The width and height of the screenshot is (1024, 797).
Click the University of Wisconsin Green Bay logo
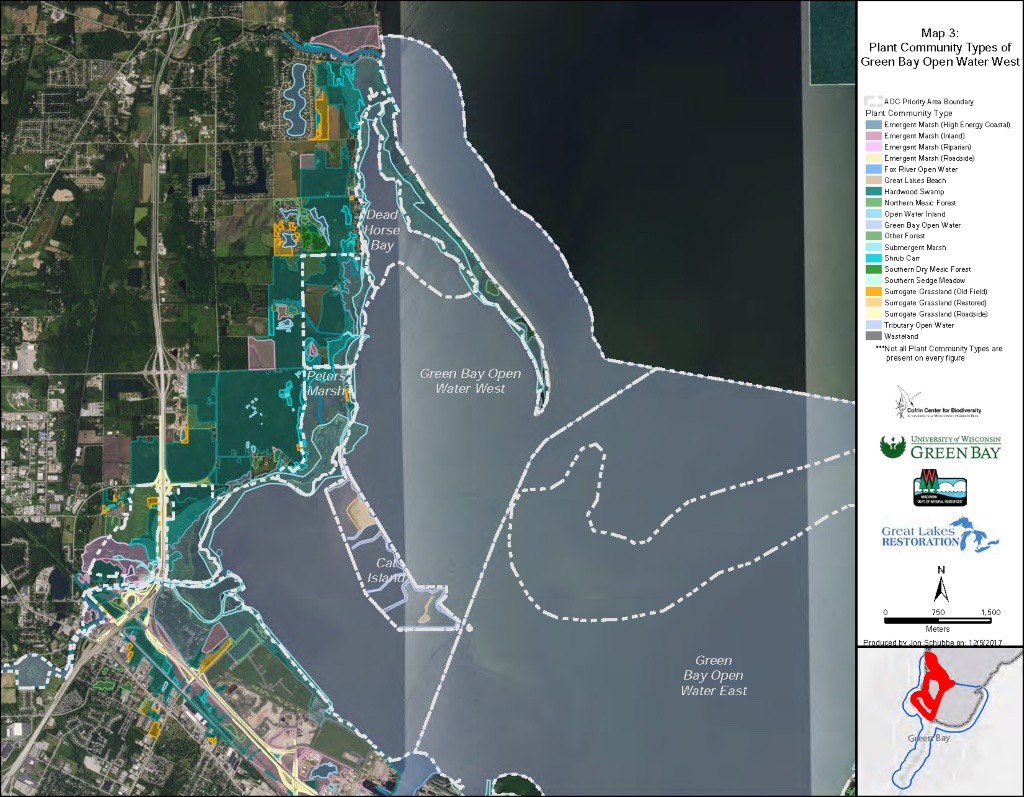[940, 447]
